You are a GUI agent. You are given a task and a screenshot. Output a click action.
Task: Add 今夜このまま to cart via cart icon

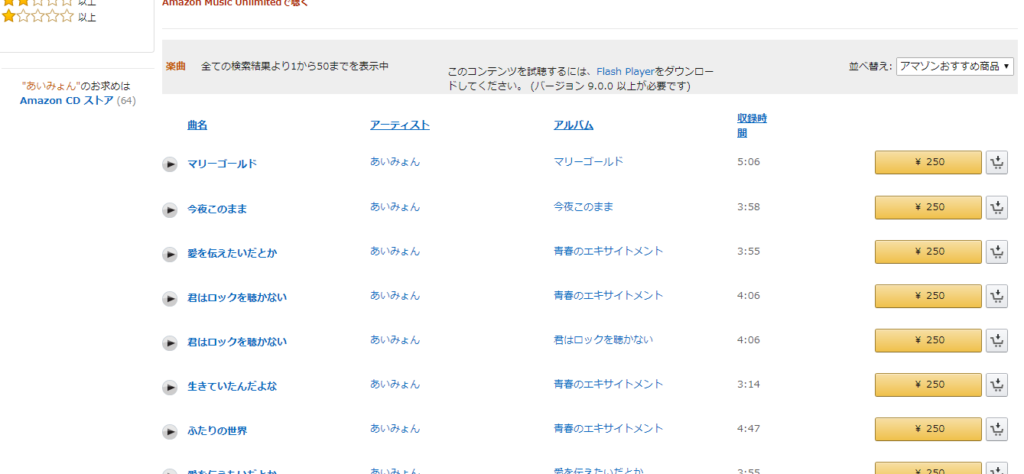click(x=997, y=207)
